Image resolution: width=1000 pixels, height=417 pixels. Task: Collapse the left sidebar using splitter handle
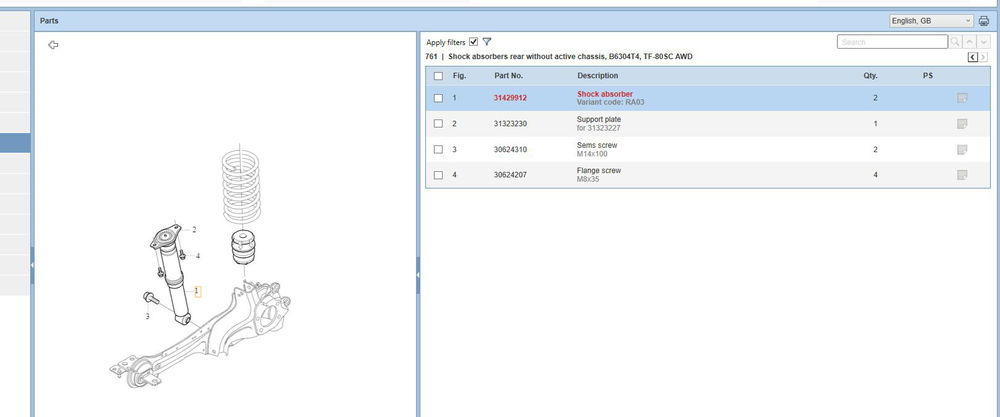[x=31, y=265]
